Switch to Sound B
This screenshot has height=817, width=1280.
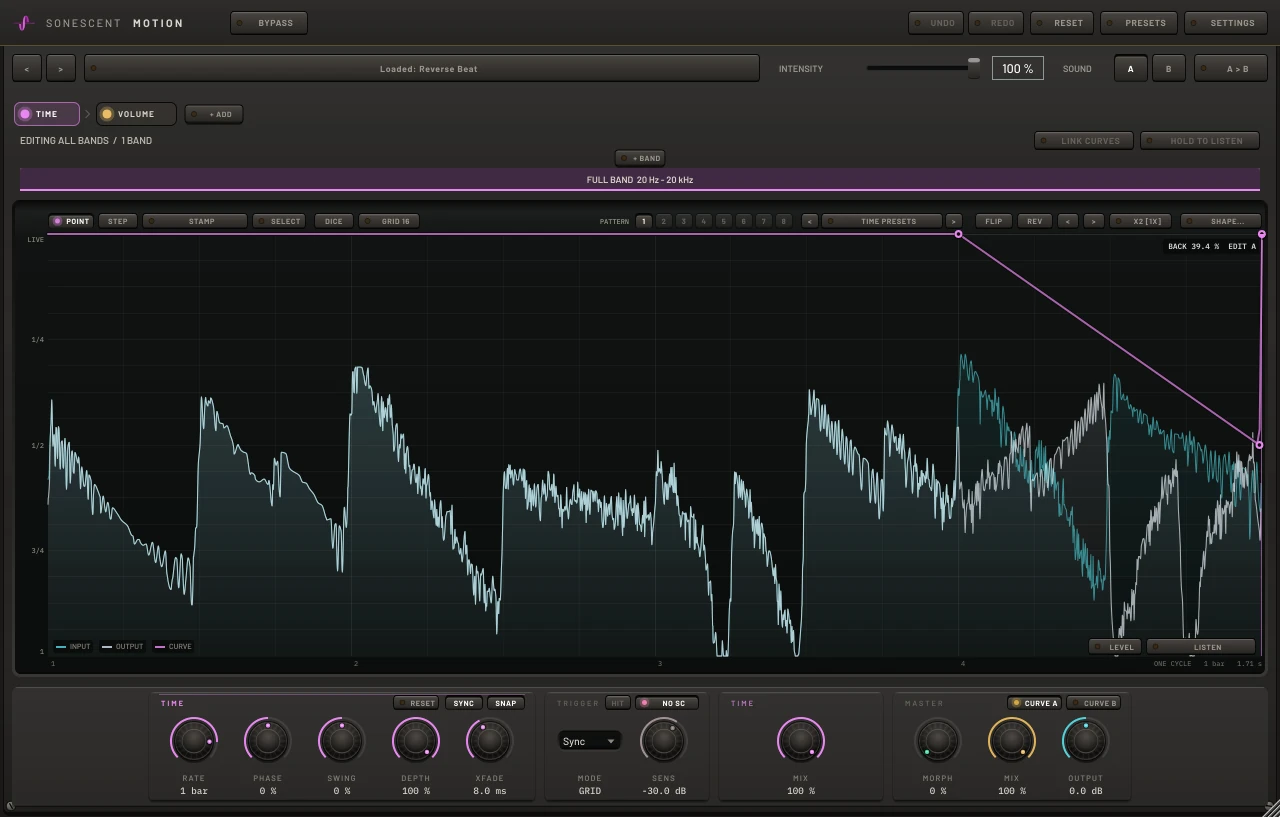pyautogui.click(x=1168, y=69)
